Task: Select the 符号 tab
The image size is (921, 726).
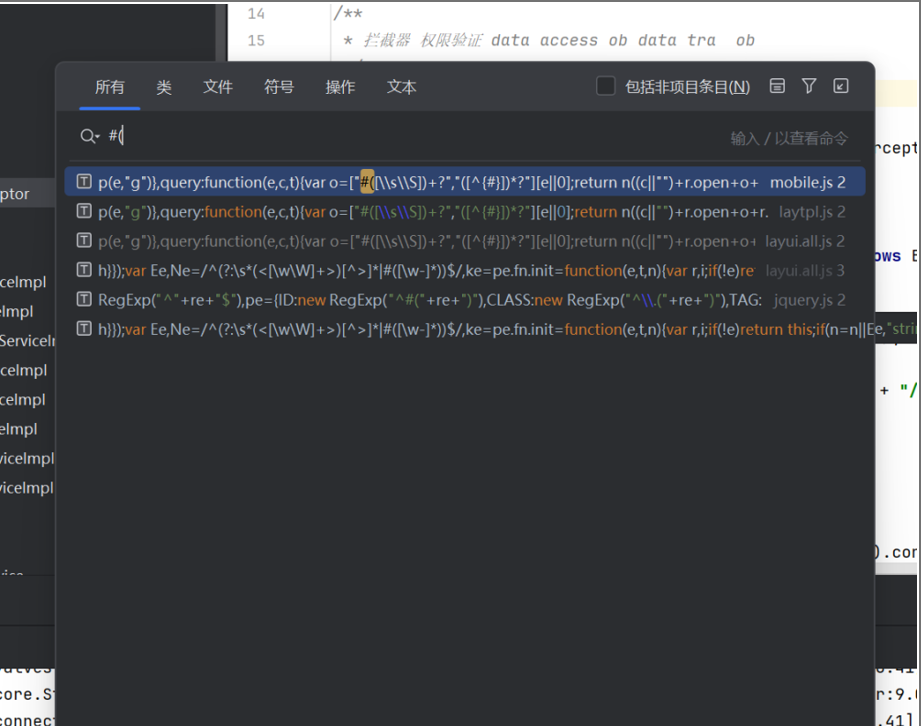Action: (x=279, y=88)
